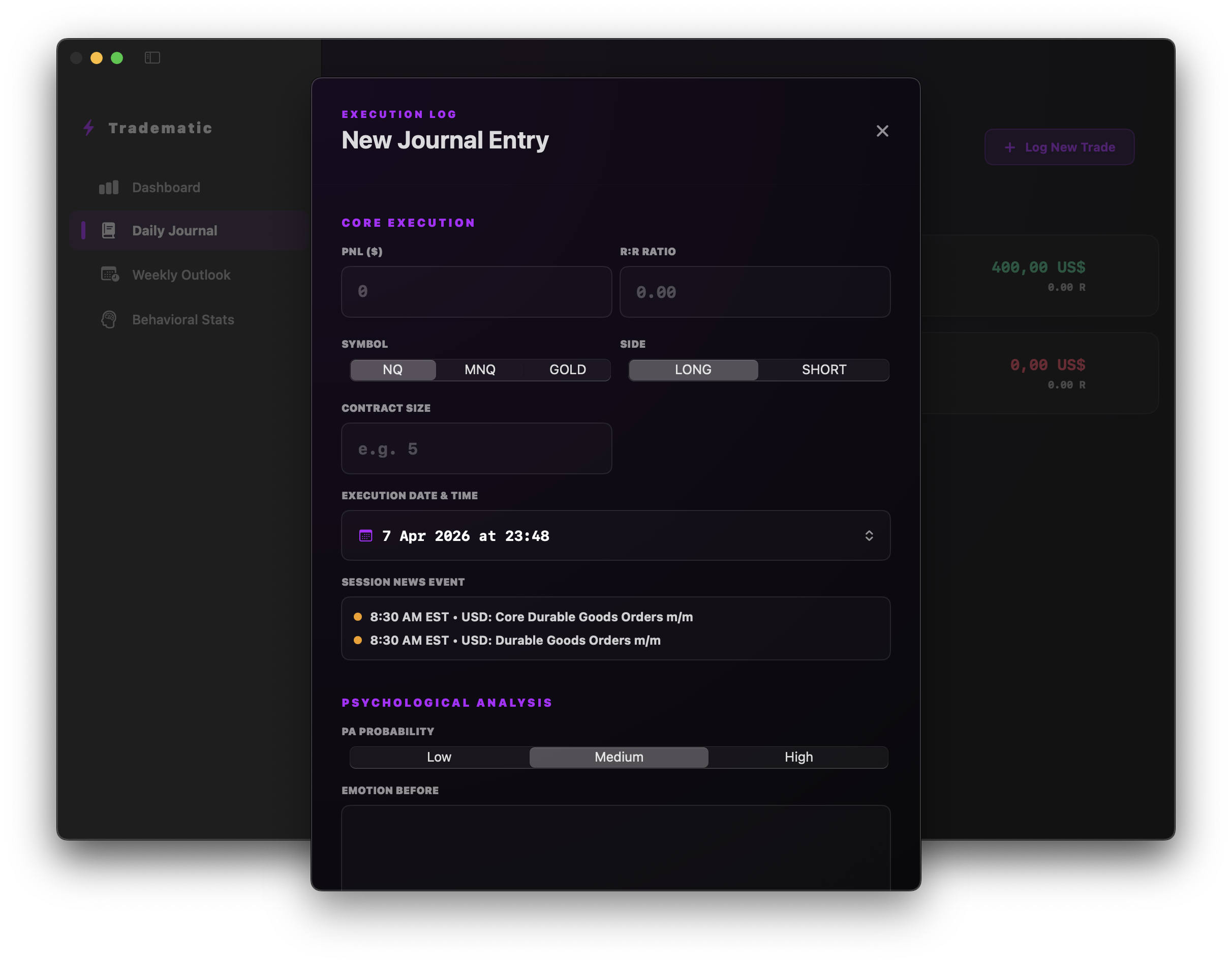Open Weekly Outlook from the sidebar

pos(181,275)
